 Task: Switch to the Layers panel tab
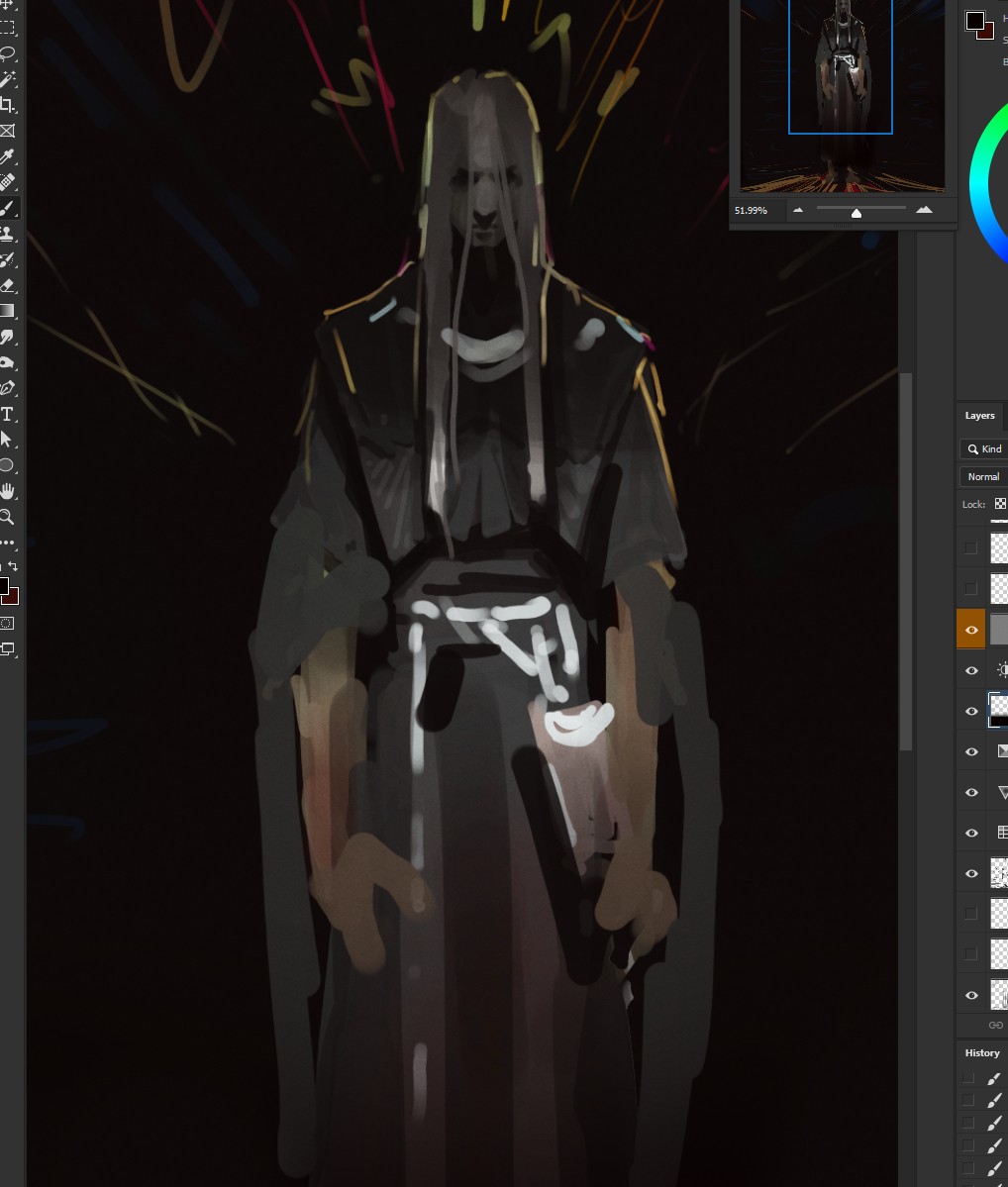pyautogui.click(x=979, y=415)
